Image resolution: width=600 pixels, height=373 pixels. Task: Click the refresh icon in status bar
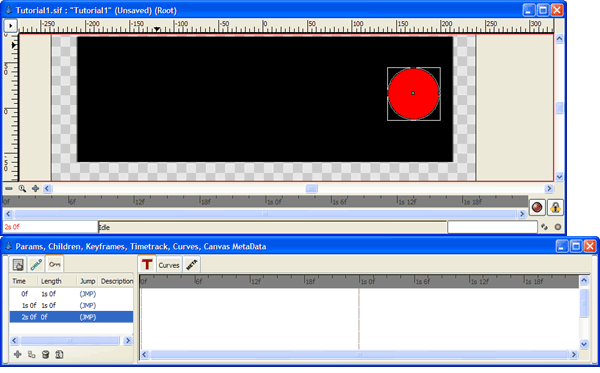544,227
